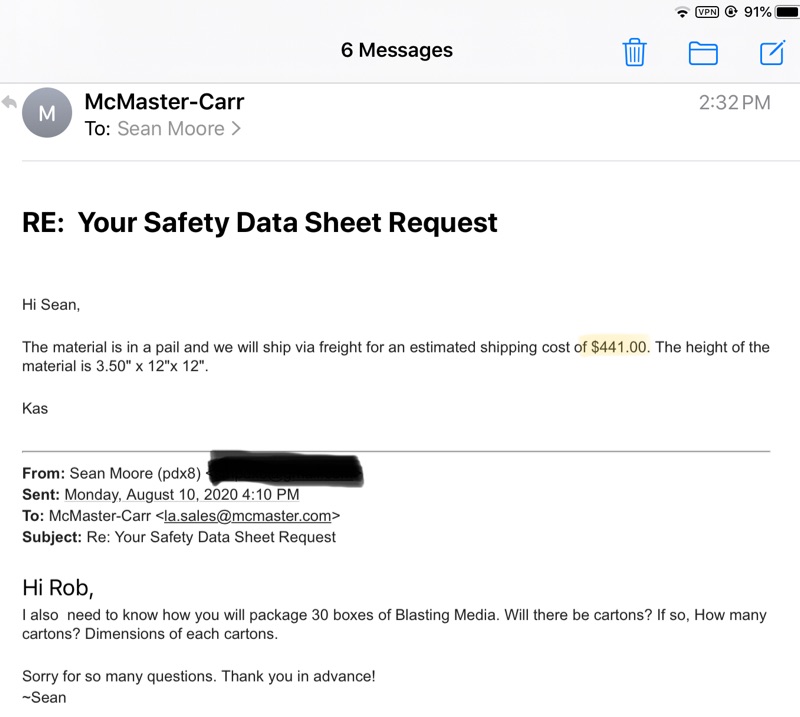Open the move-to-folder icon

point(703,52)
